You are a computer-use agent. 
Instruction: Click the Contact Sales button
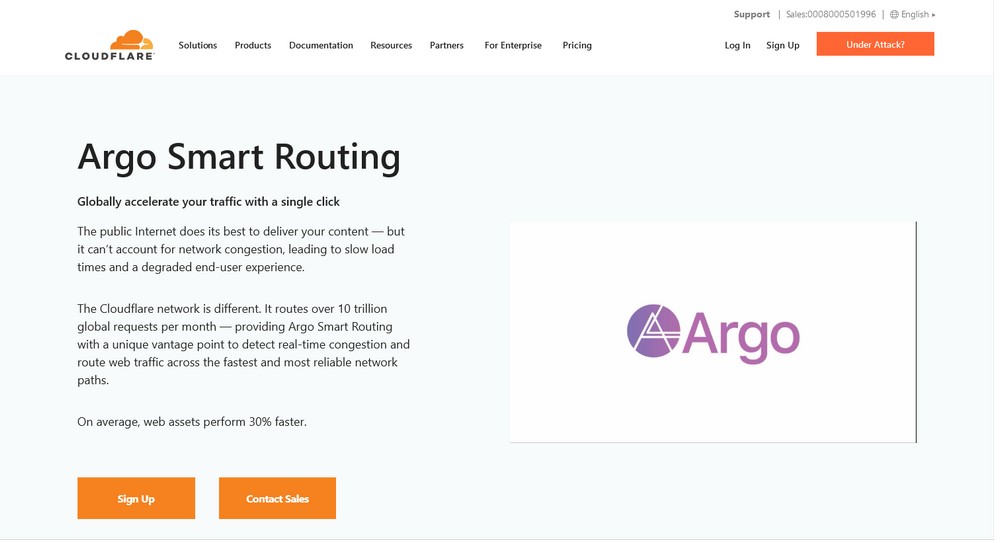277,498
